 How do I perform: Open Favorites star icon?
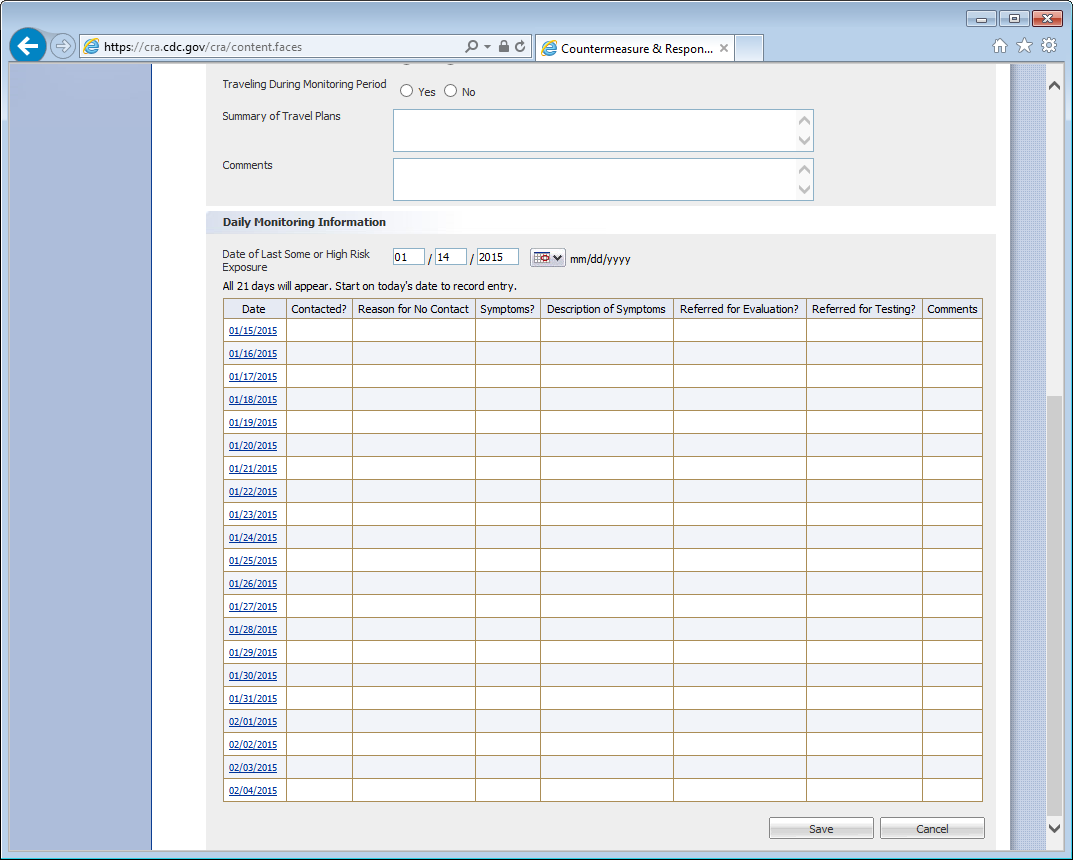point(1024,46)
